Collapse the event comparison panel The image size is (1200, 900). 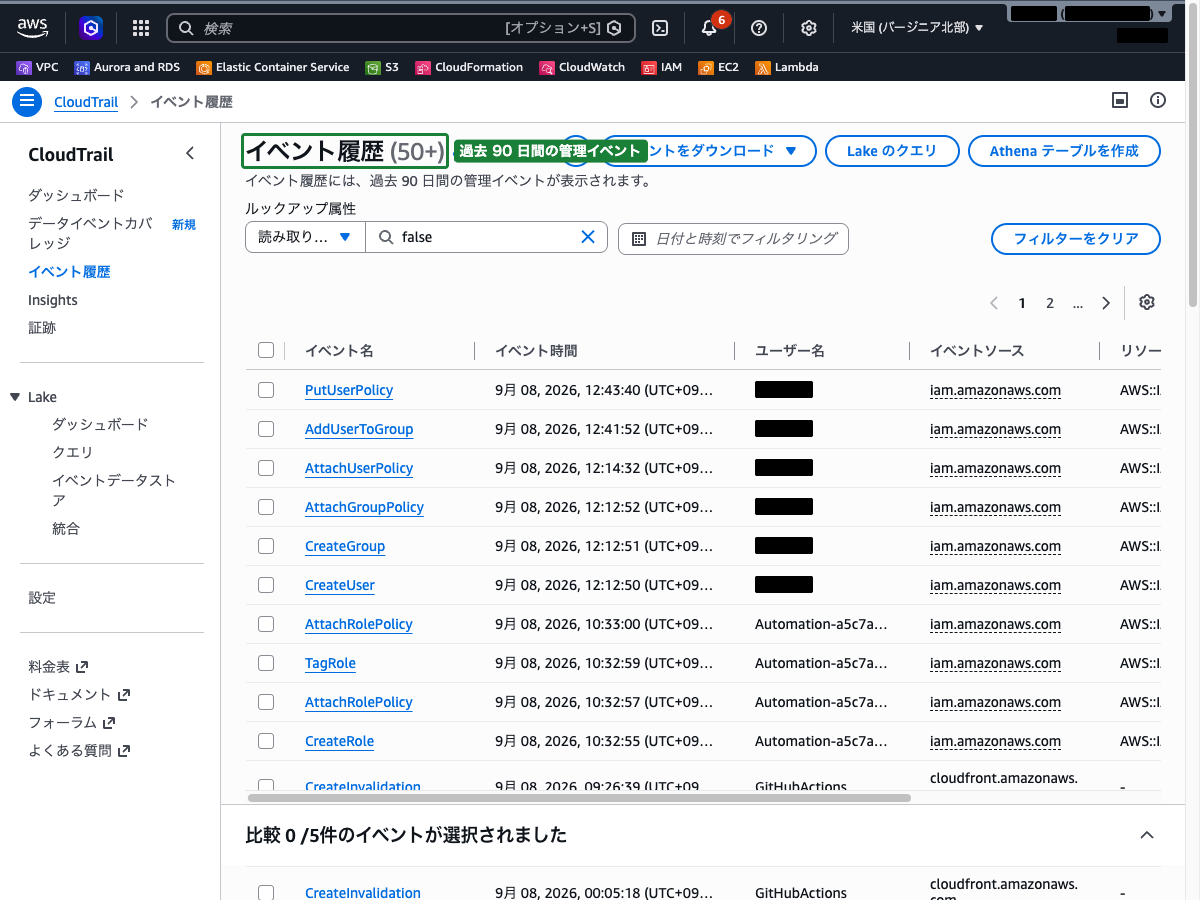click(x=1147, y=835)
